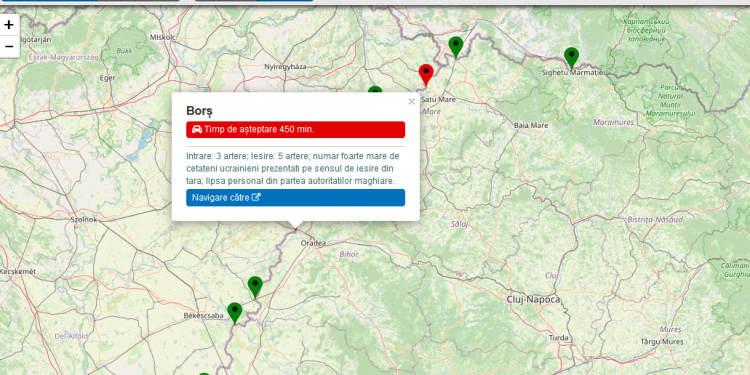The image size is (750, 375).
Task: Click the red Timp de așteptare 450 min bar
Action: (x=295, y=130)
